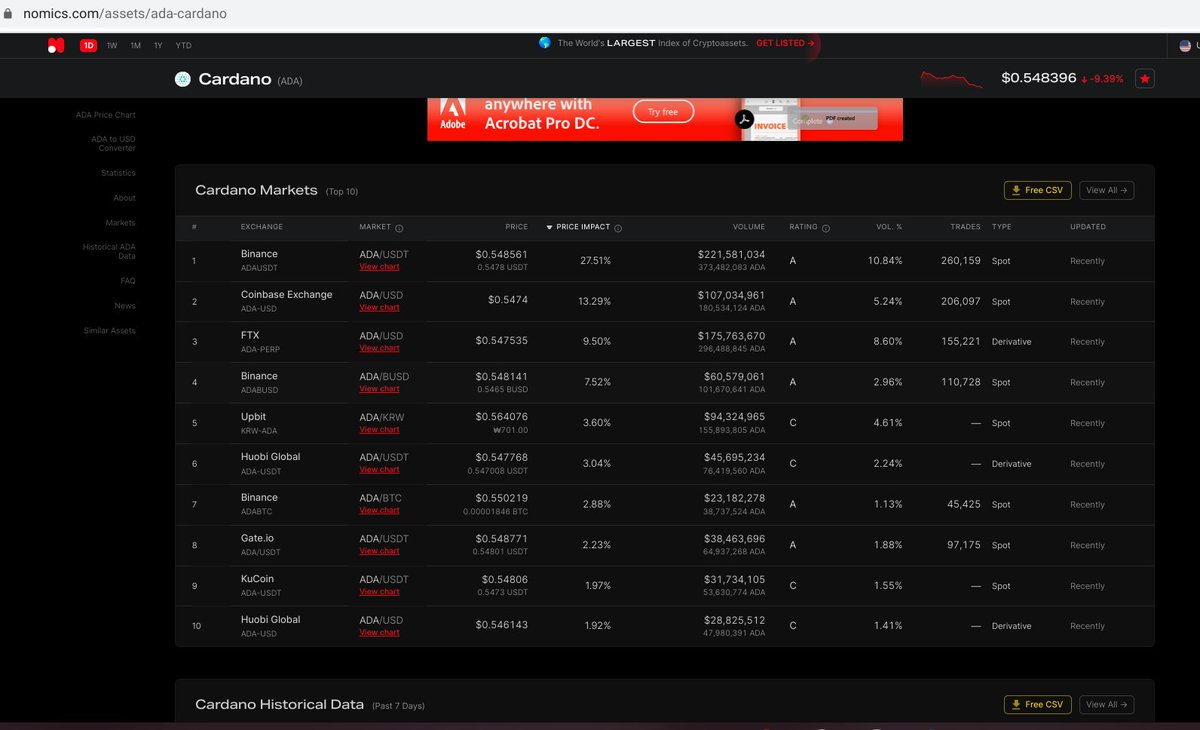The height and width of the screenshot is (730, 1200).
Task: Click the Rating column info icon
Action: pyautogui.click(x=826, y=227)
